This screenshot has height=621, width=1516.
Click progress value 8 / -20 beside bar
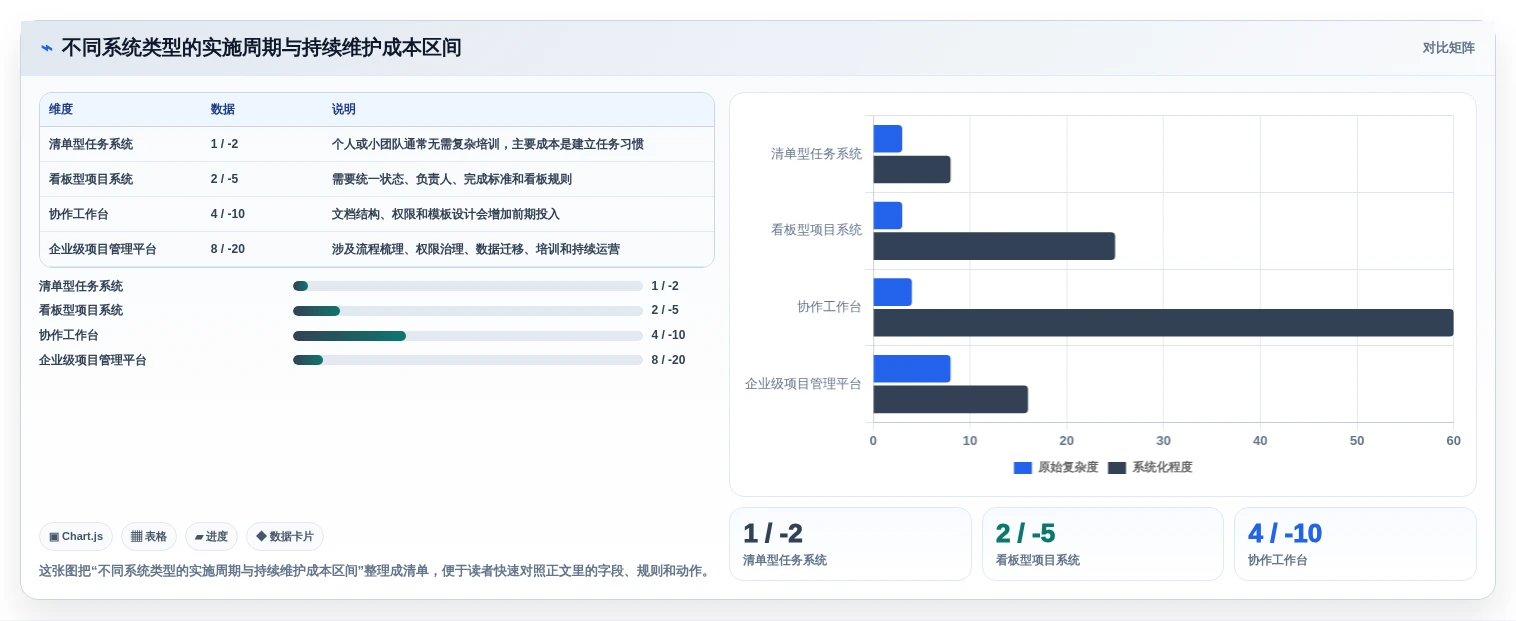click(668, 360)
